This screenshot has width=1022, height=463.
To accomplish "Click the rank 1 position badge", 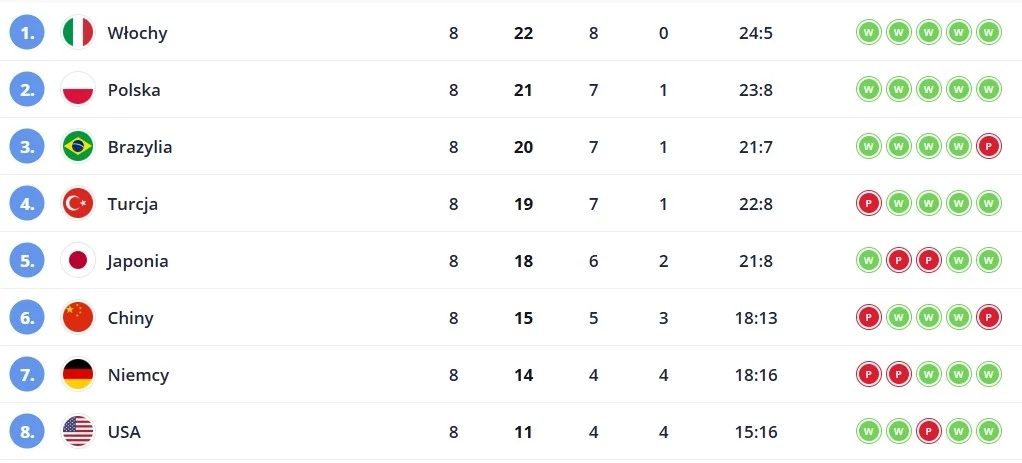I will click(x=27, y=33).
